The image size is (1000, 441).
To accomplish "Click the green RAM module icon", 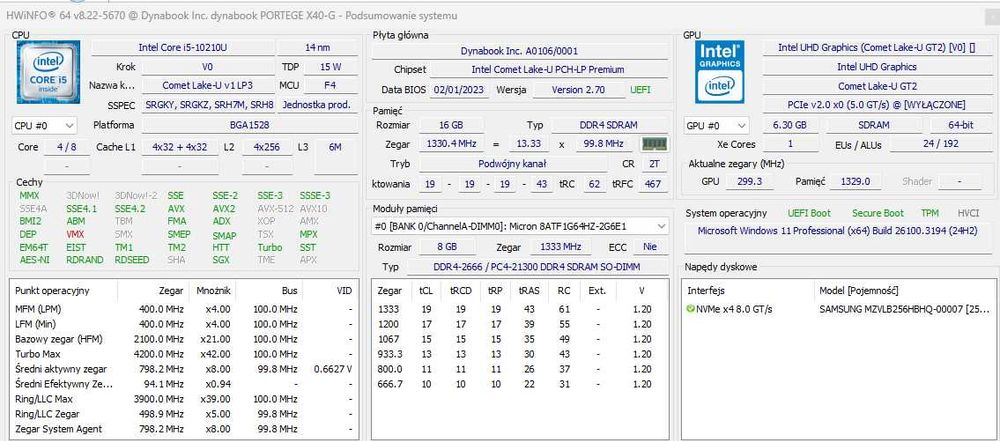I will (654, 144).
